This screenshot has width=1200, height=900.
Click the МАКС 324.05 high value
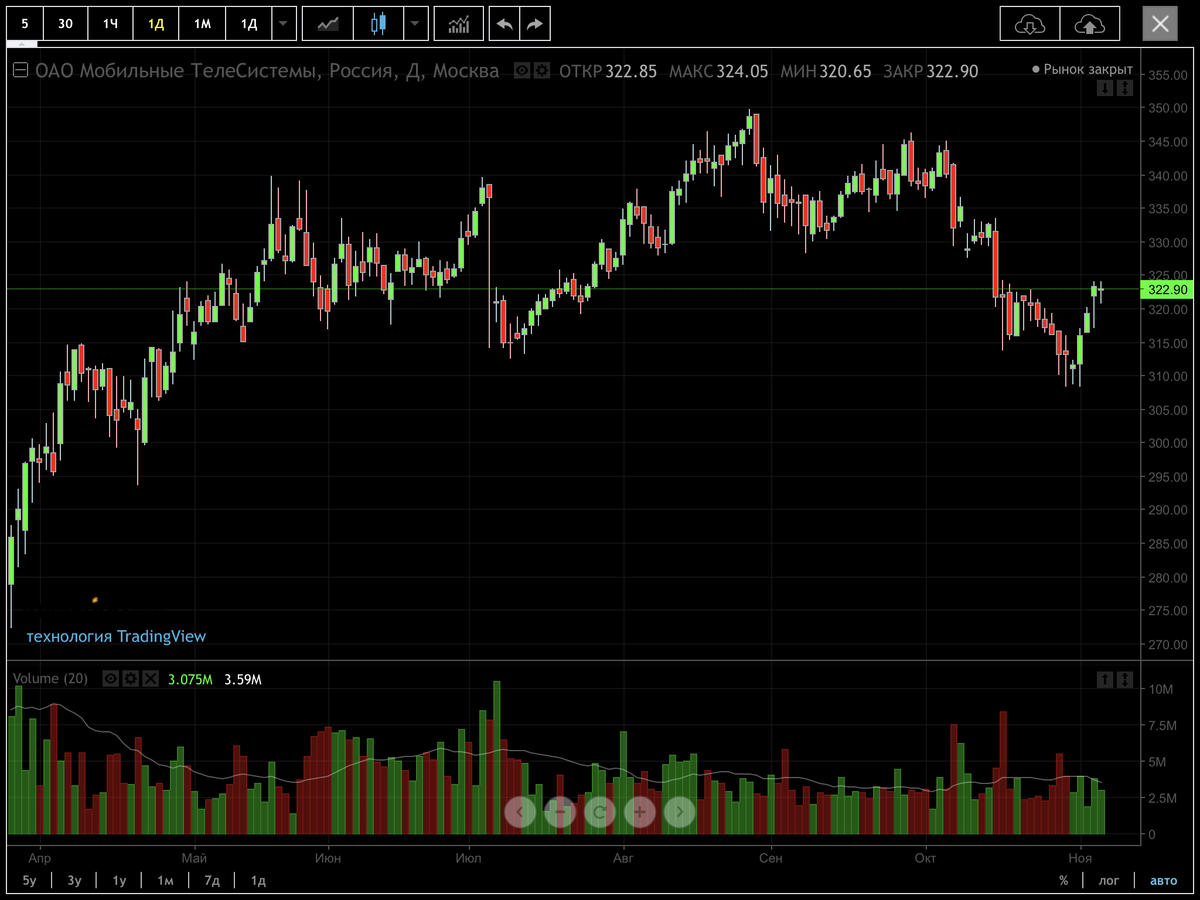tap(718, 71)
